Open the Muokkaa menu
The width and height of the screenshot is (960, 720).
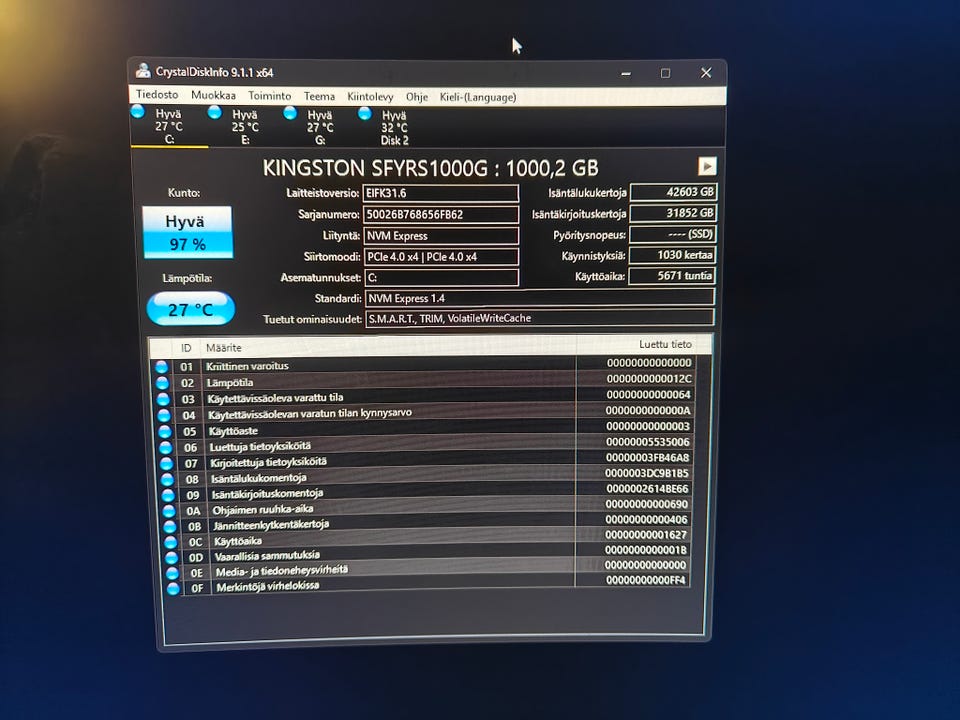[213, 95]
